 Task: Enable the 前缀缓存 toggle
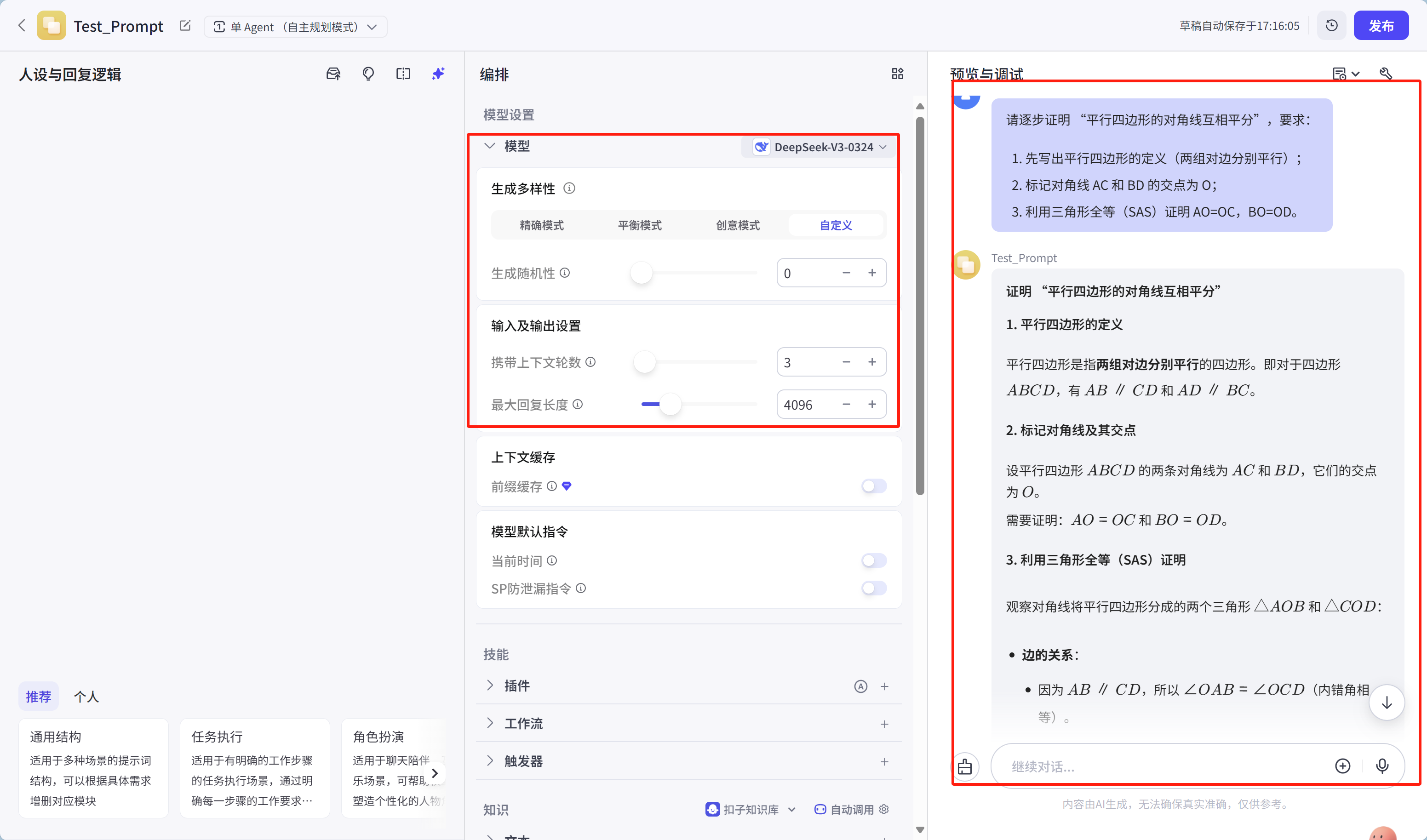click(874, 486)
